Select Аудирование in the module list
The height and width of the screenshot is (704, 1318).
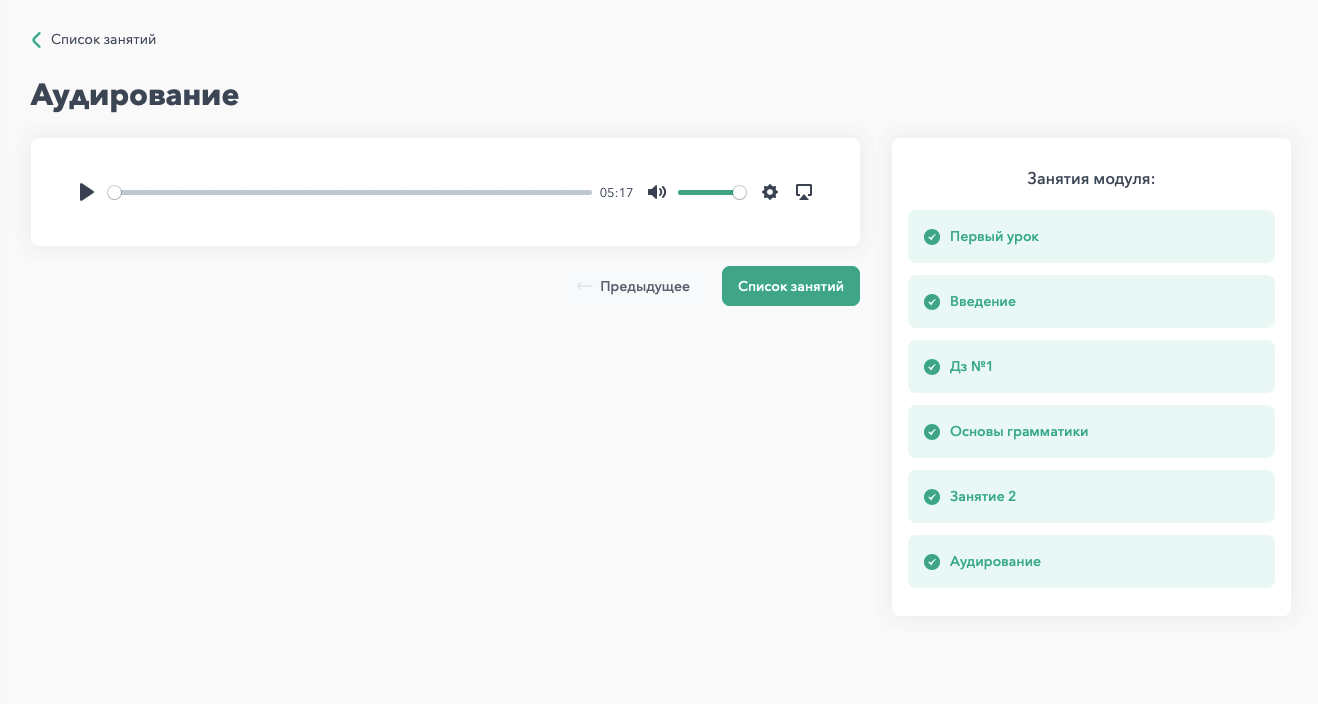[x=1091, y=562]
